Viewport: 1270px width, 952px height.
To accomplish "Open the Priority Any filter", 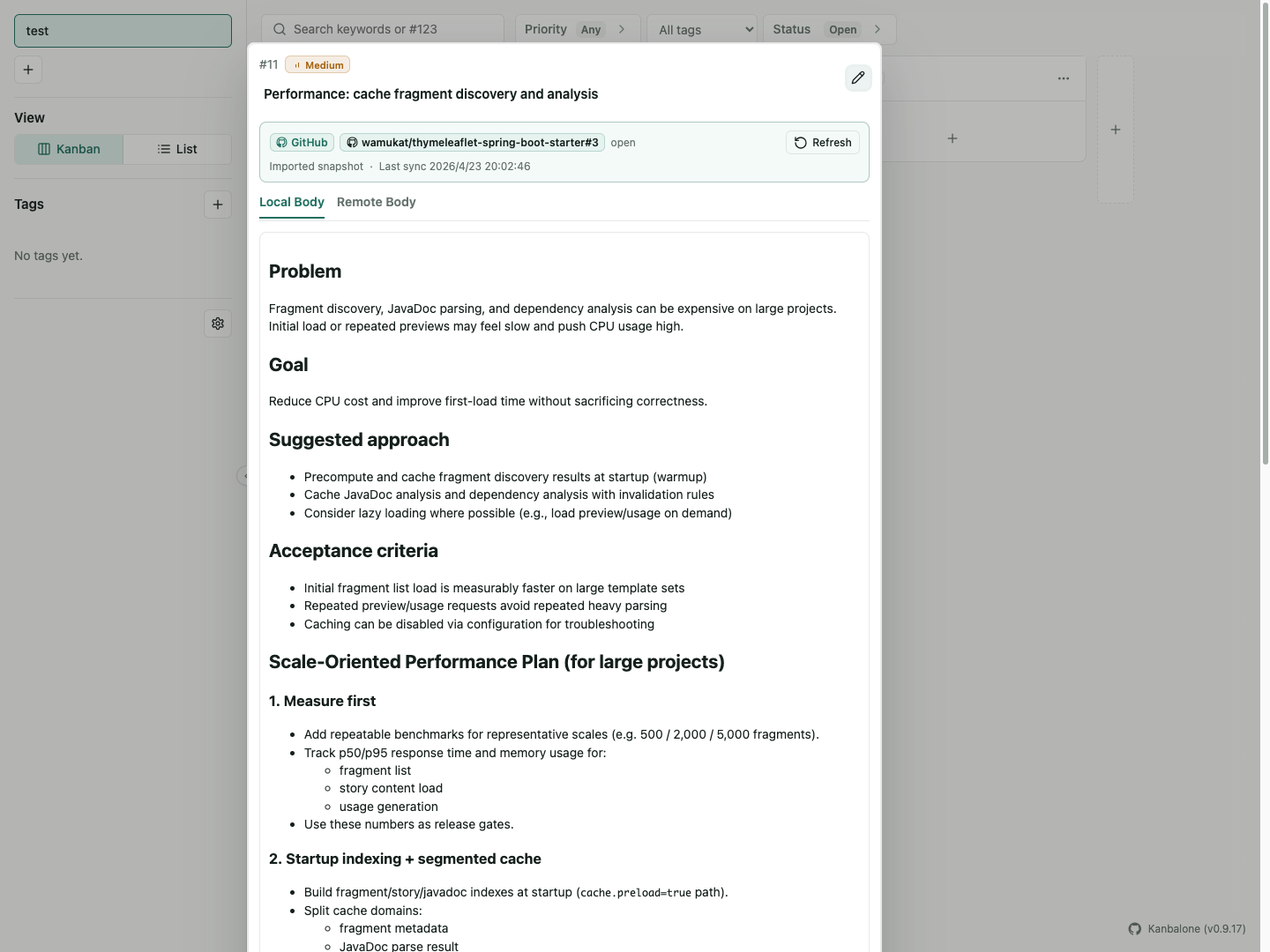I will pyautogui.click(x=576, y=29).
